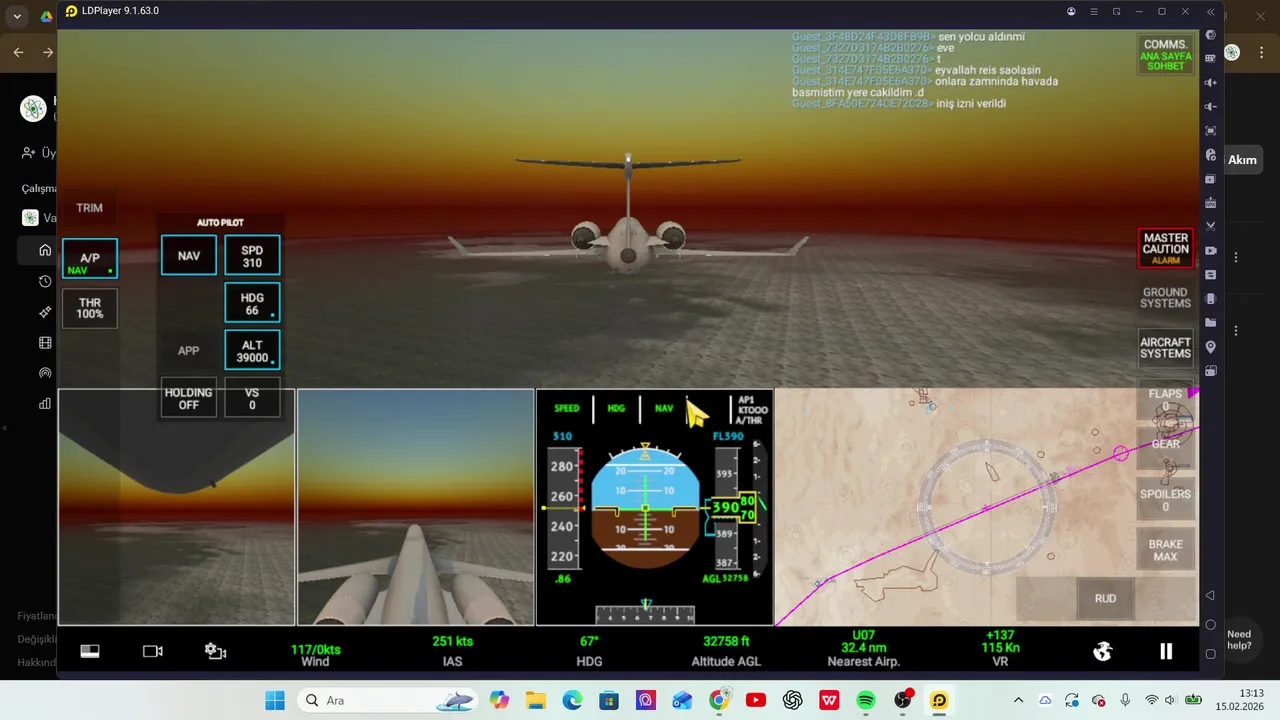Open Spotify from the taskbar
The width and height of the screenshot is (1280, 720).
[866, 700]
